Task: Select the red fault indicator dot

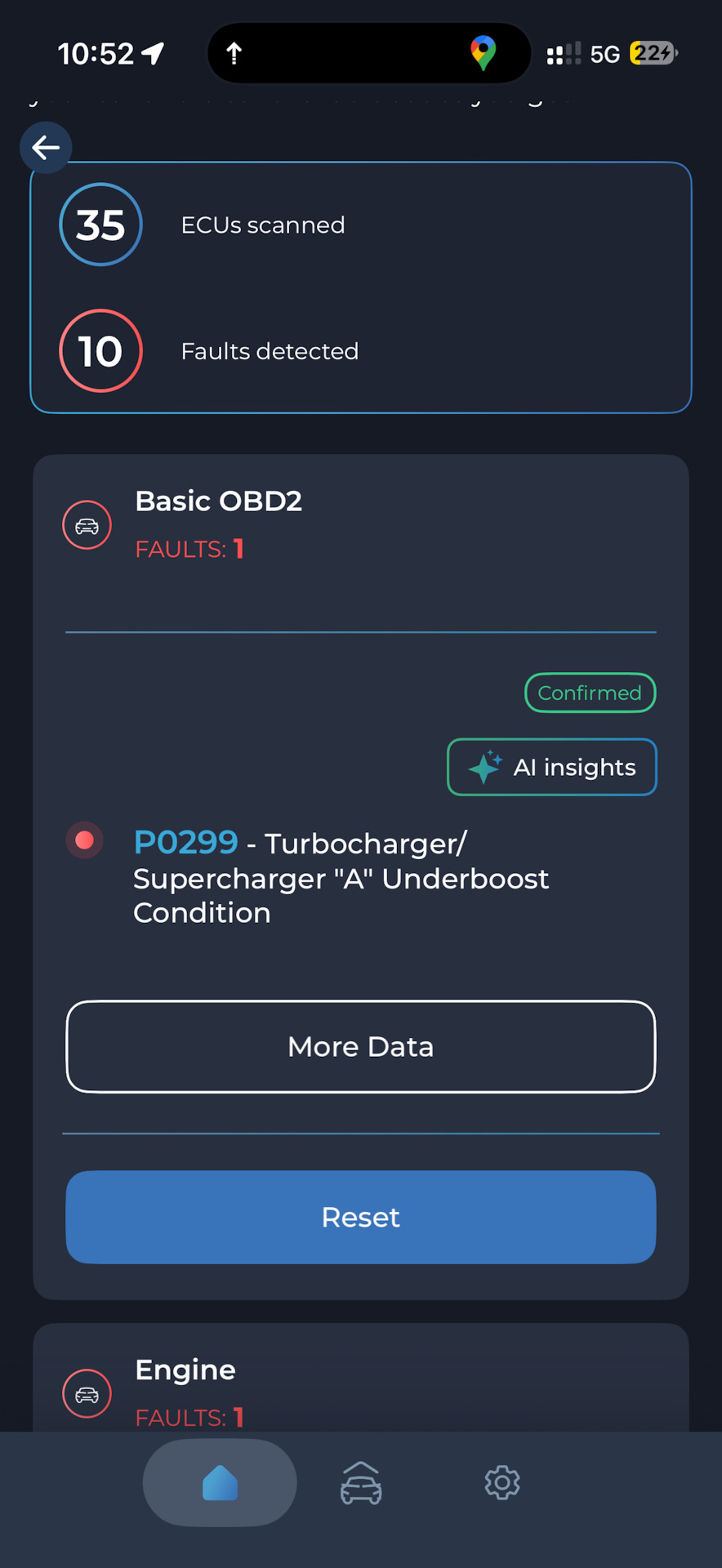Action: click(x=84, y=840)
